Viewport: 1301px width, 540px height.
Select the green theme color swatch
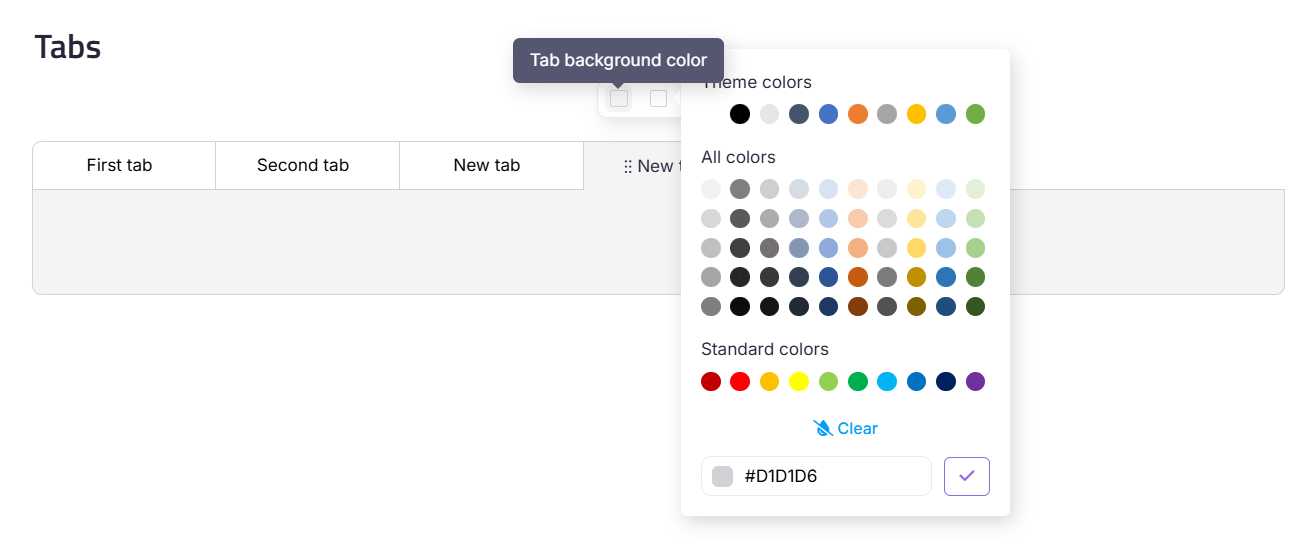(976, 114)
